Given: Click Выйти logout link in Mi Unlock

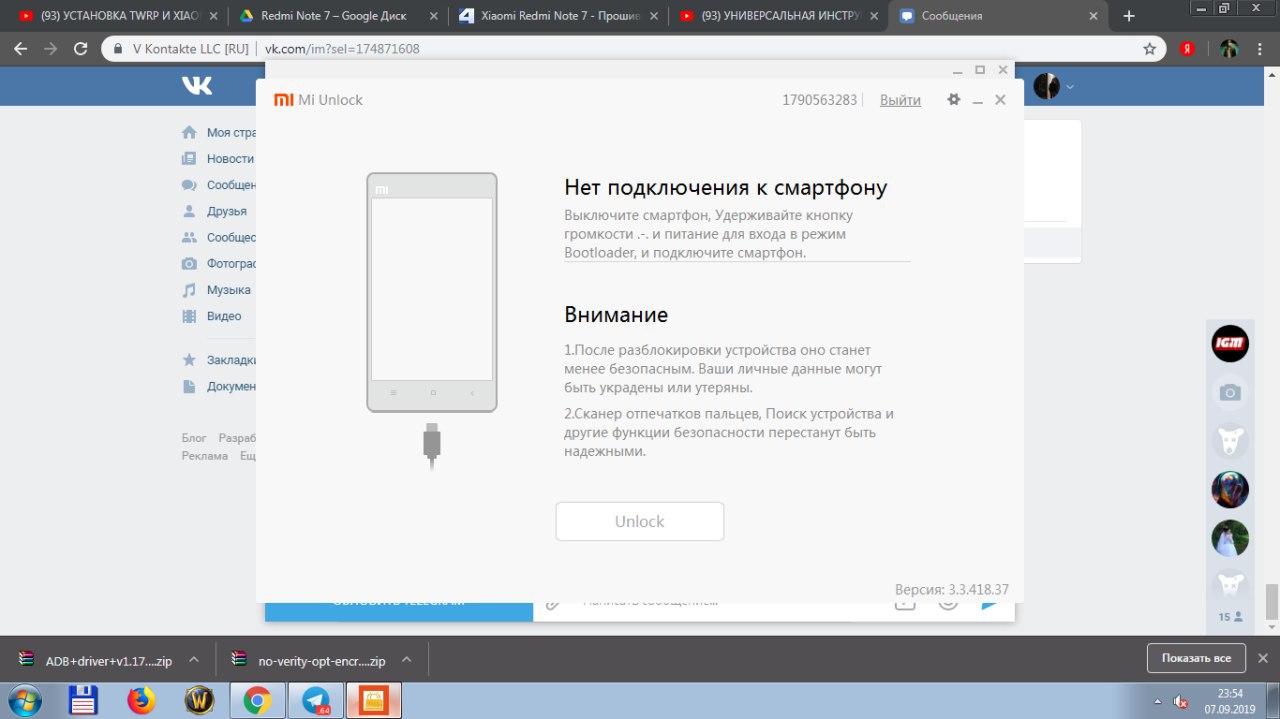Looking at the screenshot, I should [x=900, y=100].
